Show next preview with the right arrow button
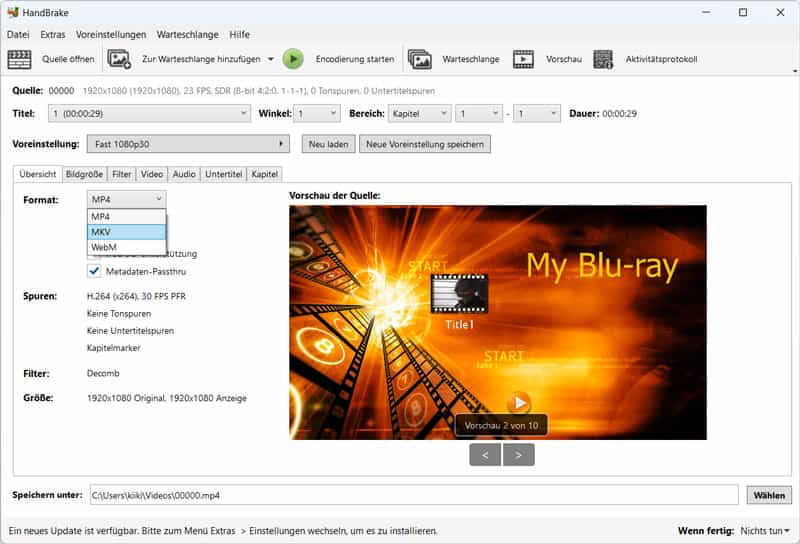 tap(518, 454)
